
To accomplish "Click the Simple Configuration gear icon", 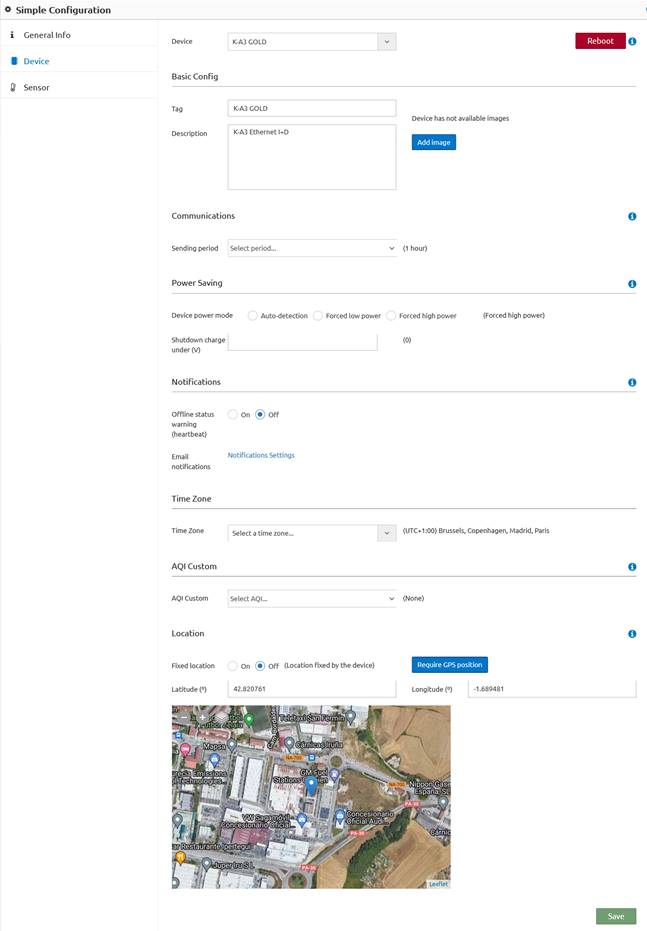I will point(8,10).
